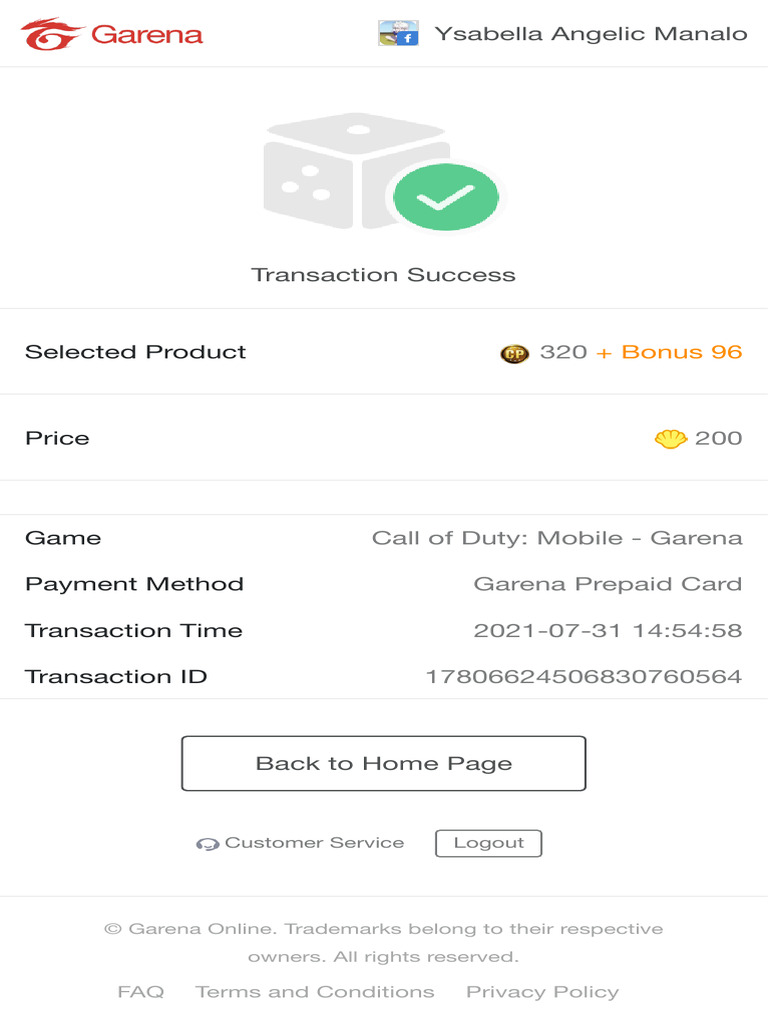Click the gray dice product illustration
This screenshot has height=1024, width=768.
[x=356, y=171]
